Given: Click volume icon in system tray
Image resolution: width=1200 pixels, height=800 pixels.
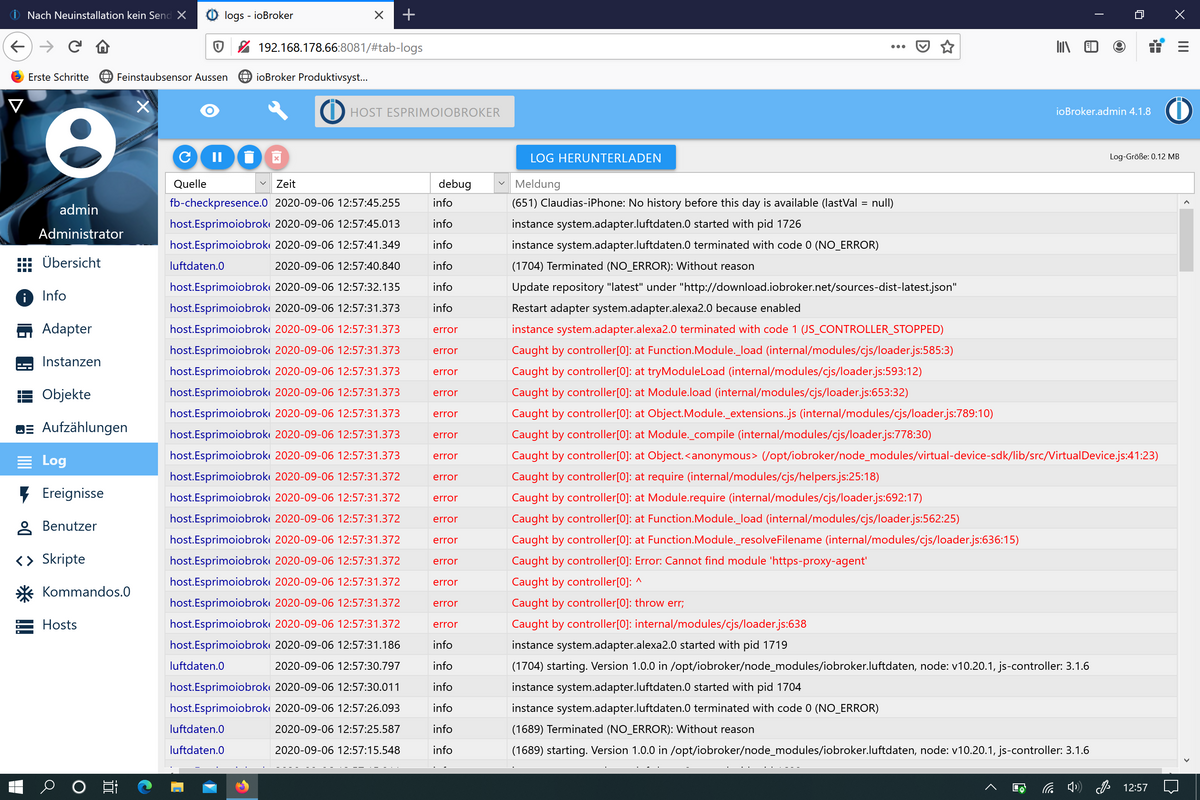Looking at the screenshot, I should [x=1074, y=787].
